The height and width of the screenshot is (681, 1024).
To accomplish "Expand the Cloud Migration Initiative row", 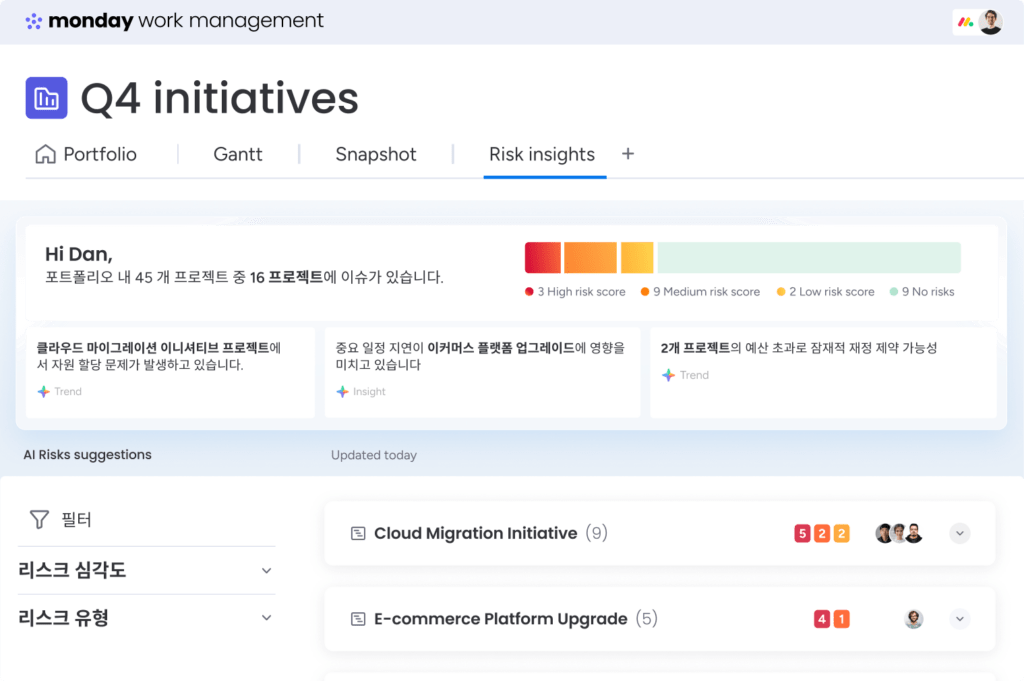I will 960,534.
